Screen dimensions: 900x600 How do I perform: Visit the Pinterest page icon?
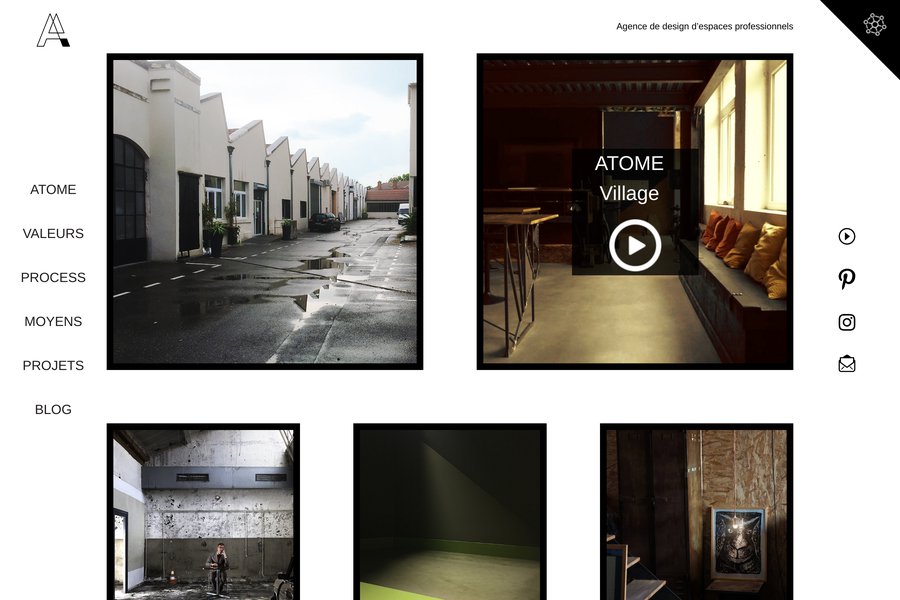(847, 279)
